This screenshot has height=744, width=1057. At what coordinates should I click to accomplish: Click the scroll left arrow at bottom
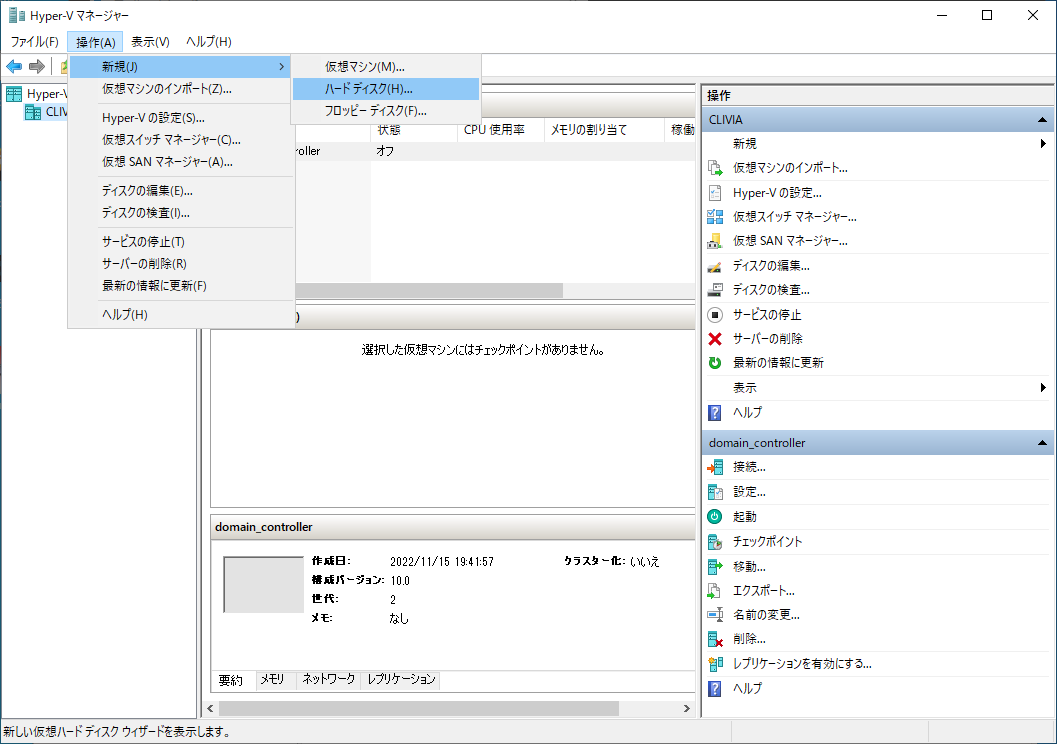point(210,708)
